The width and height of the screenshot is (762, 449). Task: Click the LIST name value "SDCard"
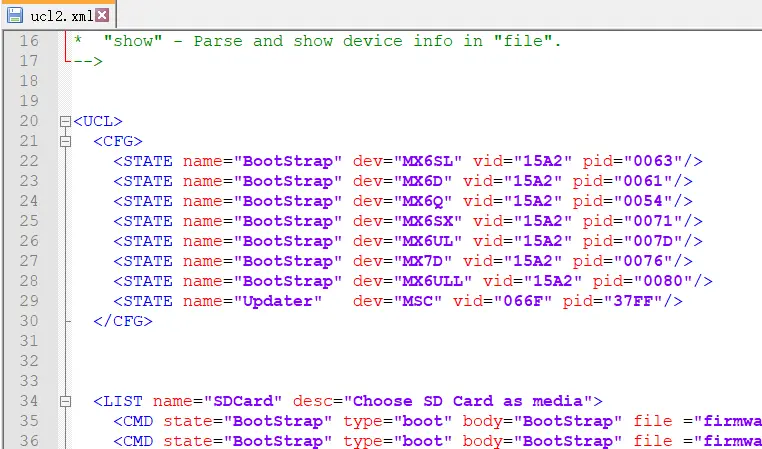pos(243,401)
